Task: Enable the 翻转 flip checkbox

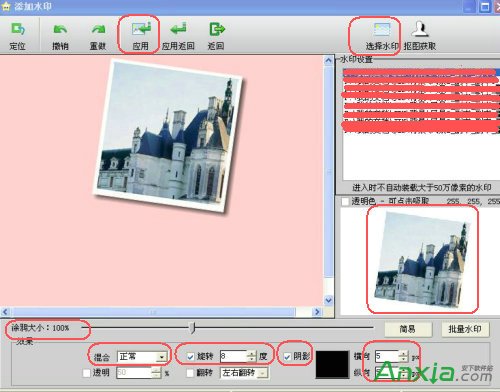Action: coord(190,373)
